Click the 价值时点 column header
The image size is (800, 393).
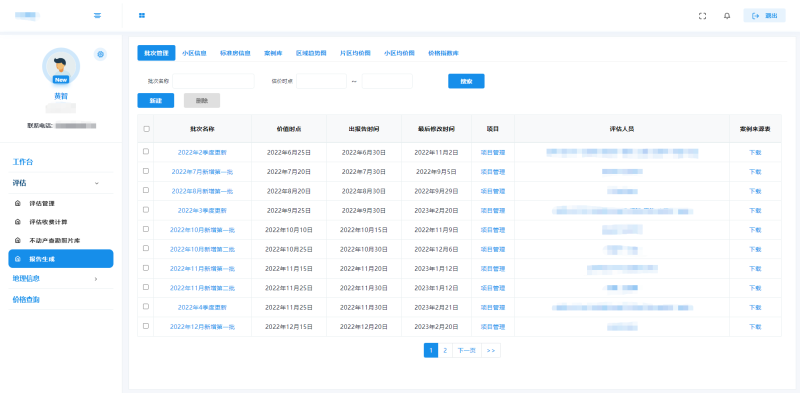pos(289,129)
